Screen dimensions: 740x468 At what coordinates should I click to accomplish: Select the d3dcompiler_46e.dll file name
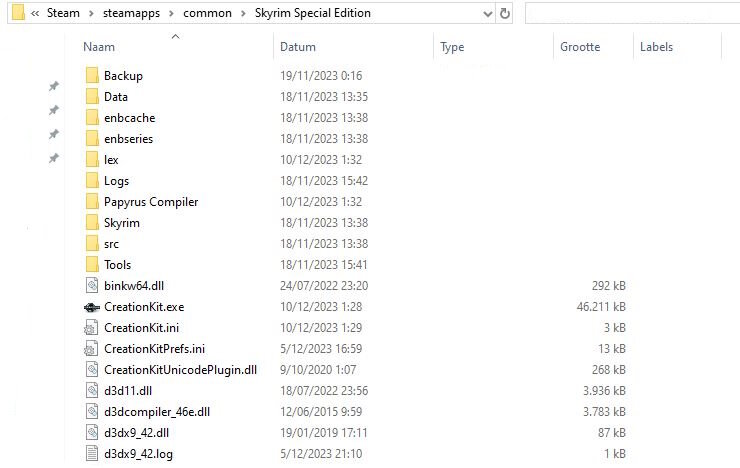[157, 412]
